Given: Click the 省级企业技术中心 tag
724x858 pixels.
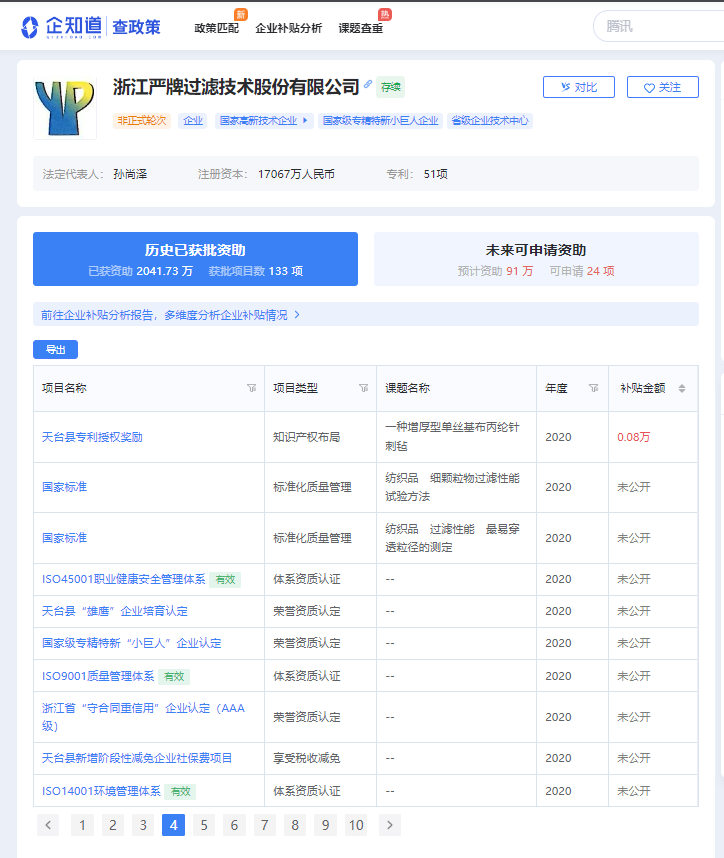Looking at the screenshot, I should coord(490,120).
